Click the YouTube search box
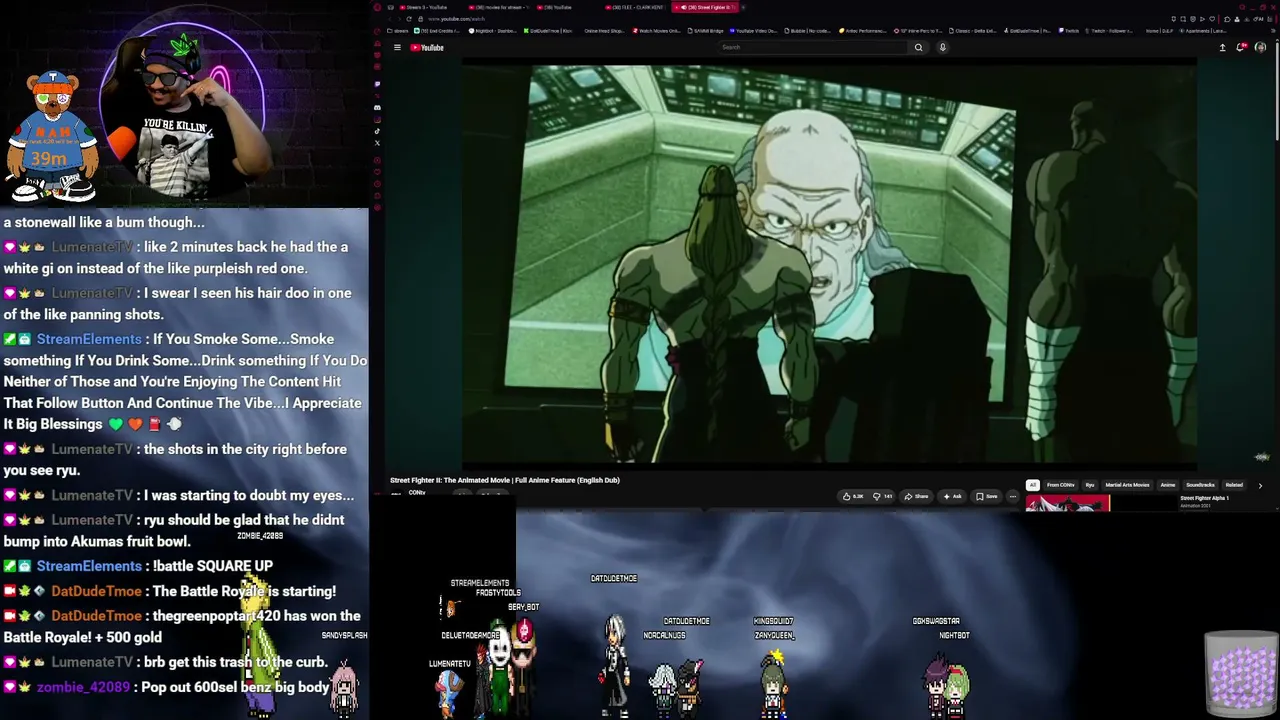 pos(811,47)
